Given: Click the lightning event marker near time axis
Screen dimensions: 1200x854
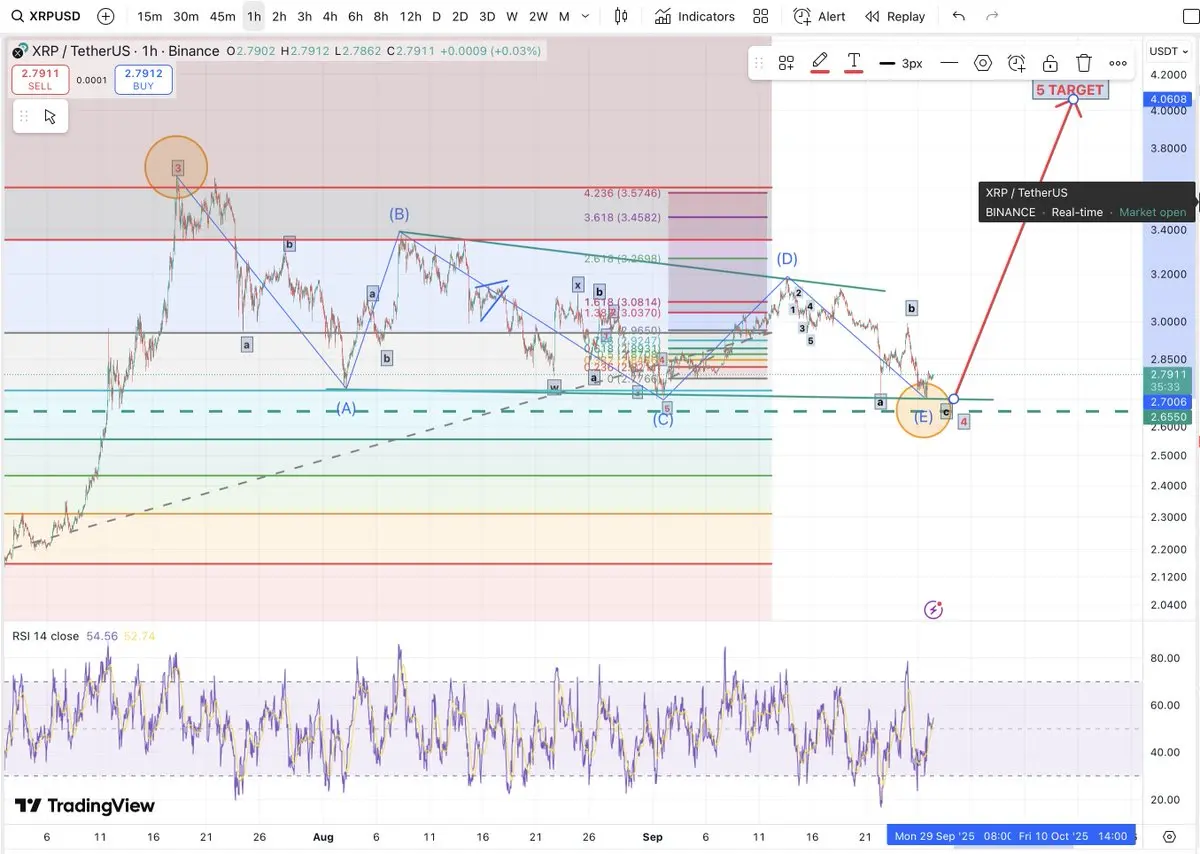Looking at the screenshot, I should click(x=933, y=609).
